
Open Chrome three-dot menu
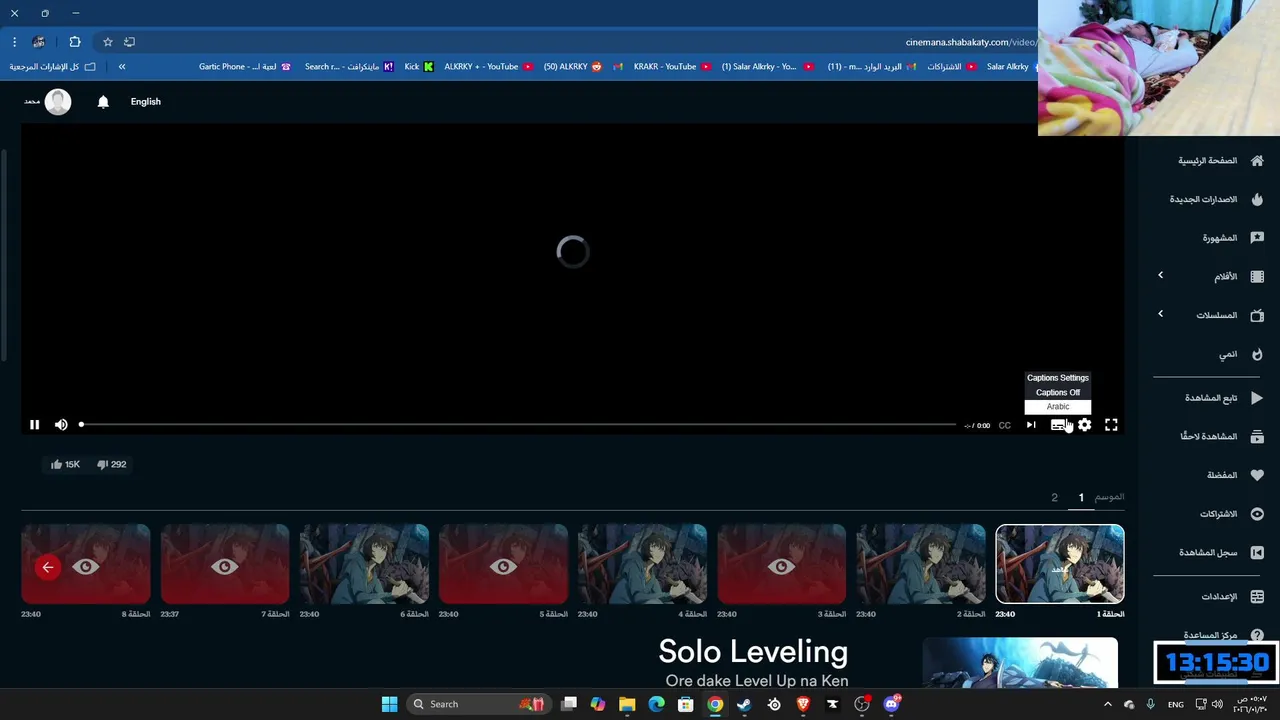point(14,42)
